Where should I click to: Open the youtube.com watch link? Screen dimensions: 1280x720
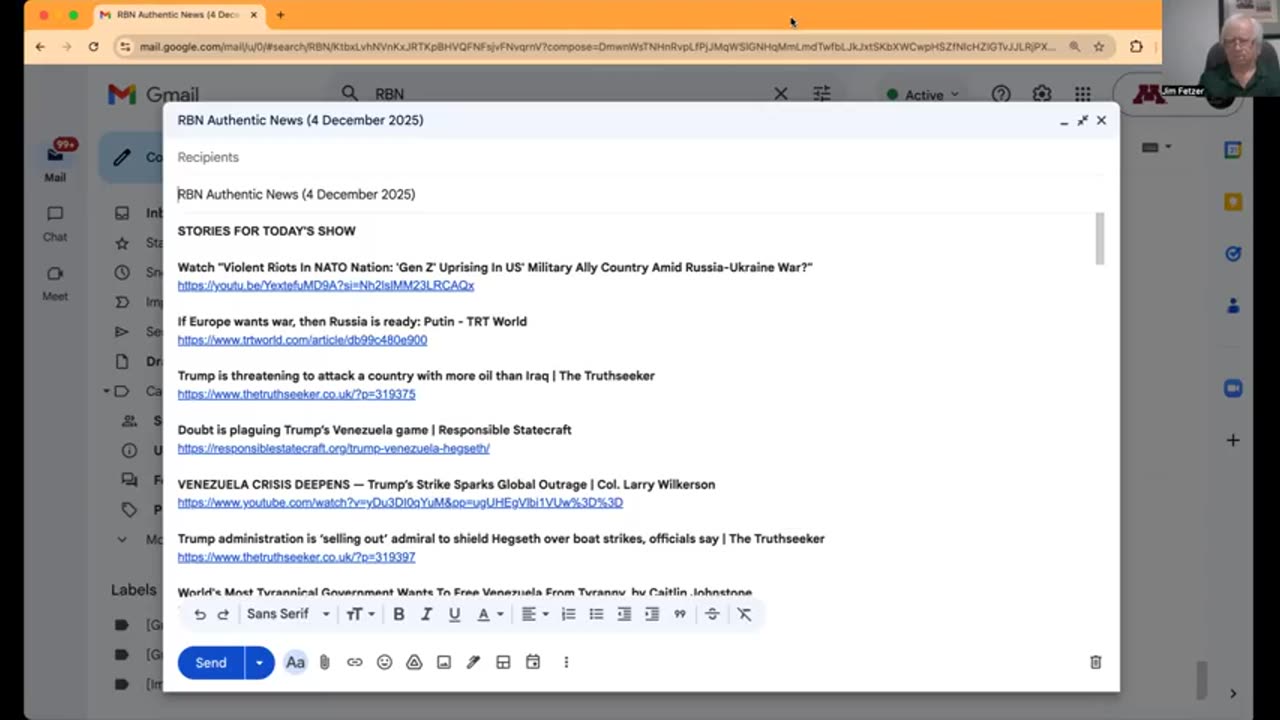click(x=400, y=502)
